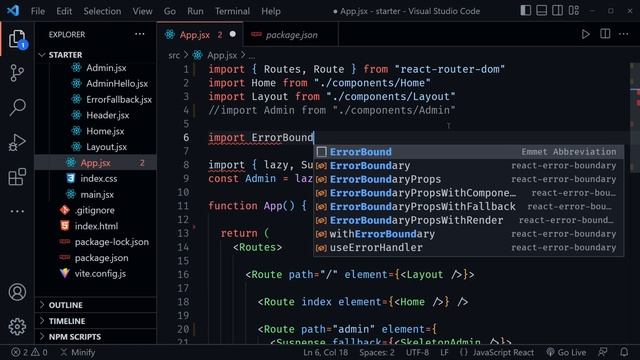Viewport: 640px width, 360px height.
Task: Open the Selection menu
Action: click(x=102, y=11)
